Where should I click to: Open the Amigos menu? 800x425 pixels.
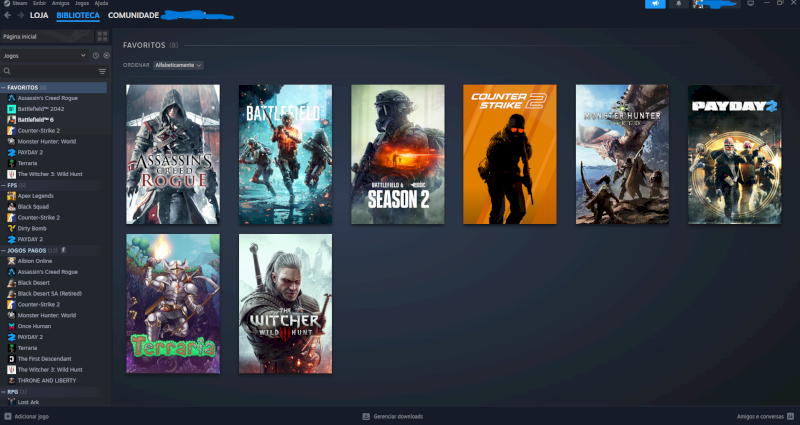[60, 3]
